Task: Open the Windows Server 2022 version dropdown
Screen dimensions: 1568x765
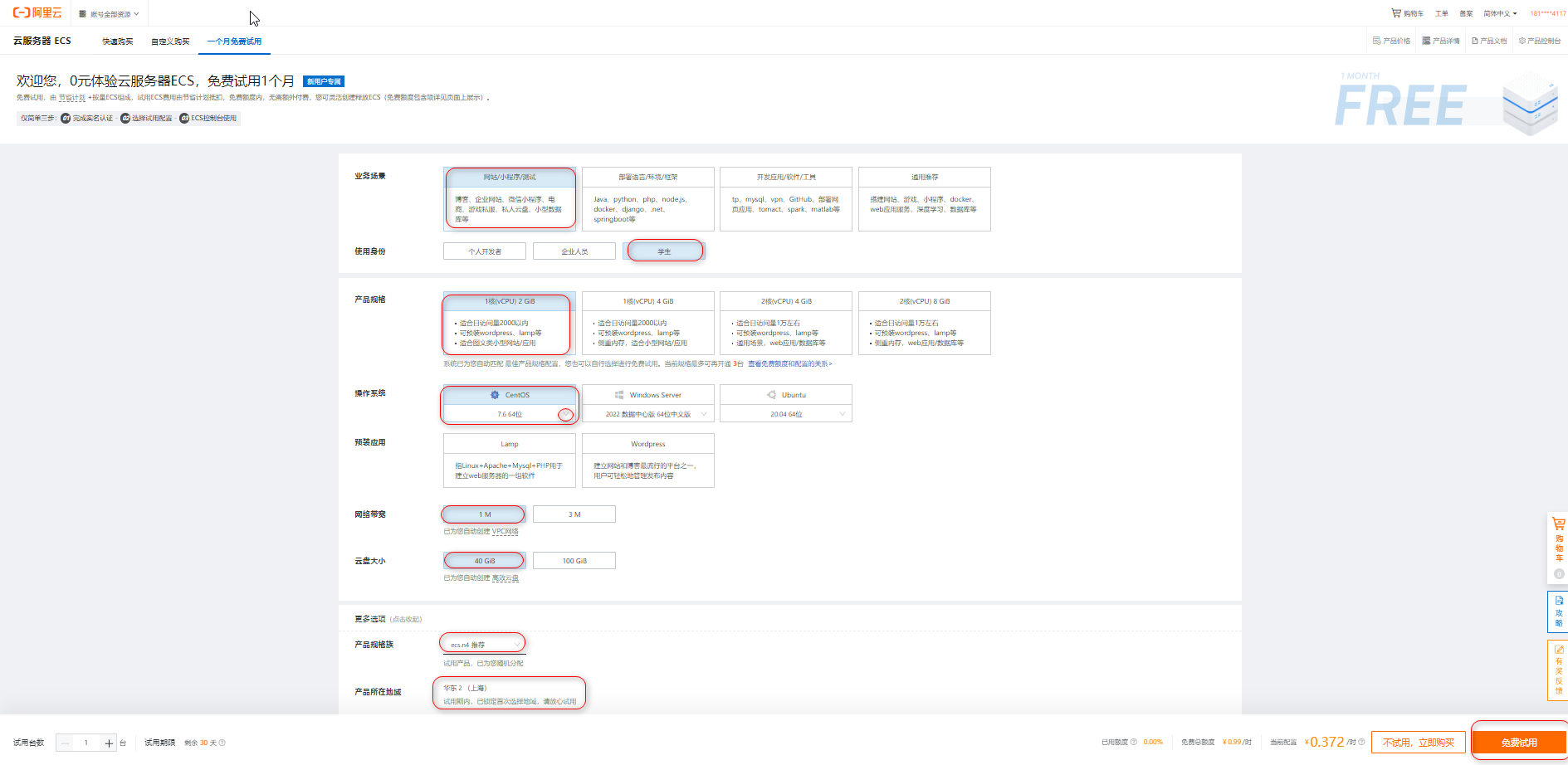Action: tap(648, 414)
